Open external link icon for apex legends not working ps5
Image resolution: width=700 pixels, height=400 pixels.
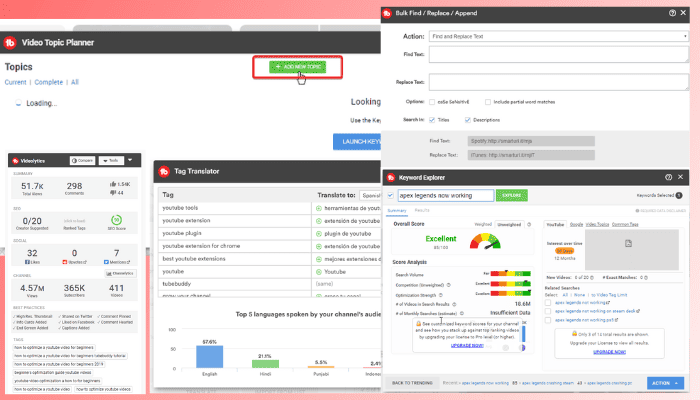pos(617,320)
